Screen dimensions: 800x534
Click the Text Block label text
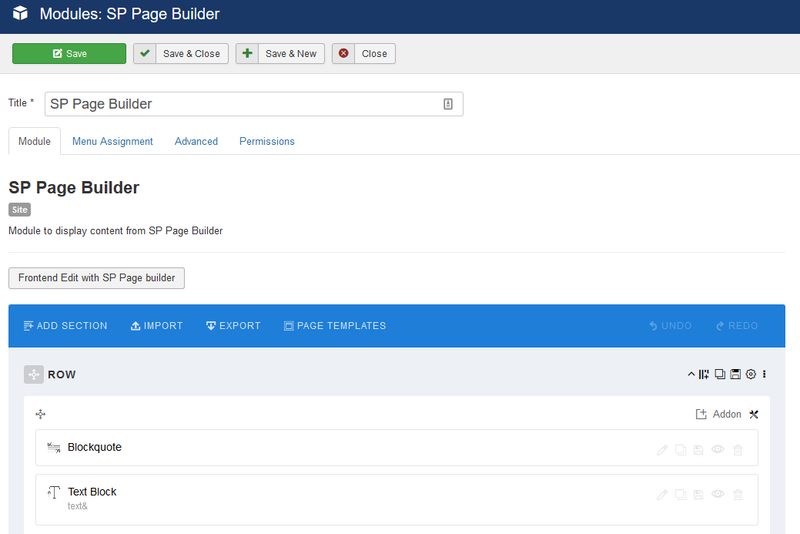click(x=92, y=492)
